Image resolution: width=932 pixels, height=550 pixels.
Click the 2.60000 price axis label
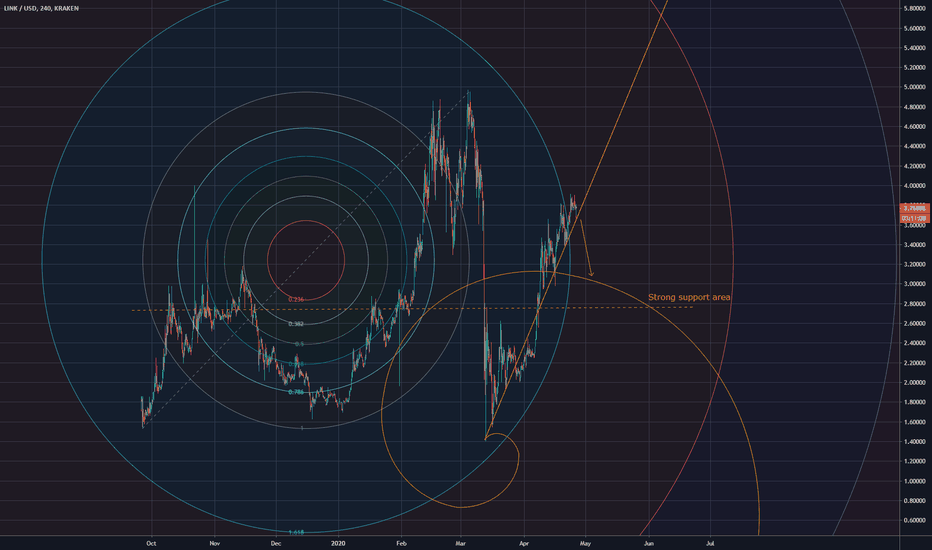pyautogui.click(x=915, y=323)
